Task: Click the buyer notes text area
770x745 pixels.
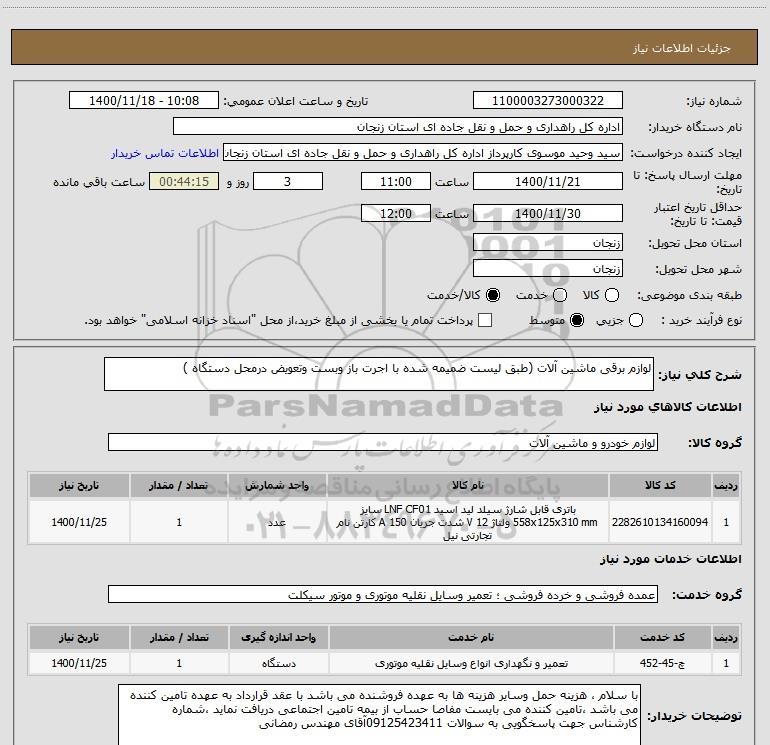Action: pos(379,715)
